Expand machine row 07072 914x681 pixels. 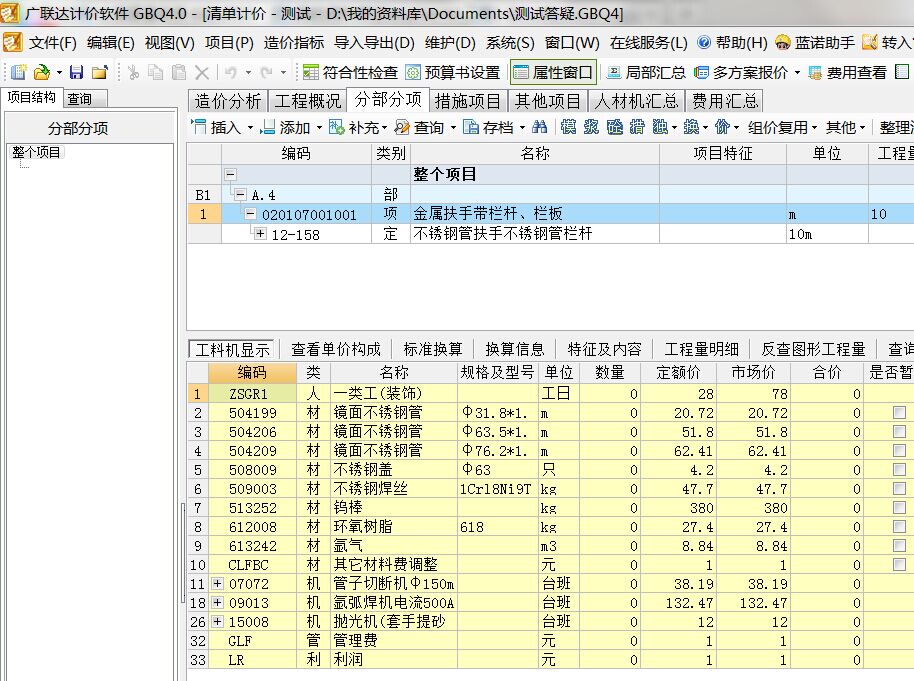pyautogui.click(x=217, y=583)
